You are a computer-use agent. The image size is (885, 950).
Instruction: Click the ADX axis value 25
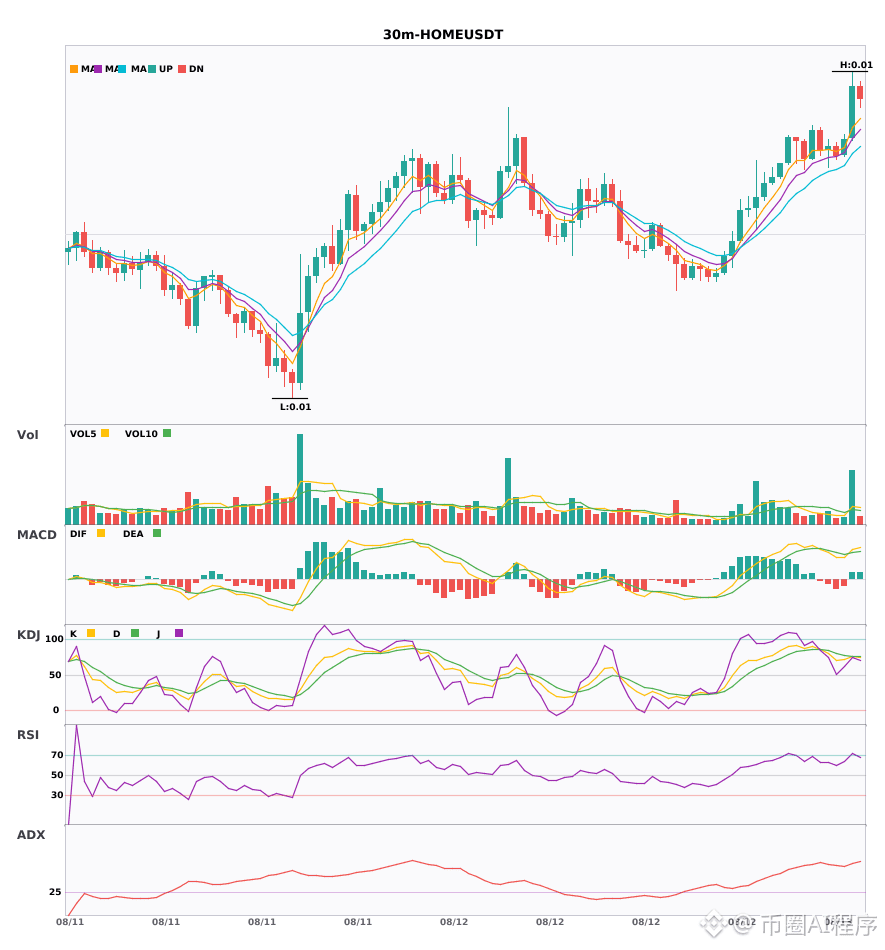[55, 892]
